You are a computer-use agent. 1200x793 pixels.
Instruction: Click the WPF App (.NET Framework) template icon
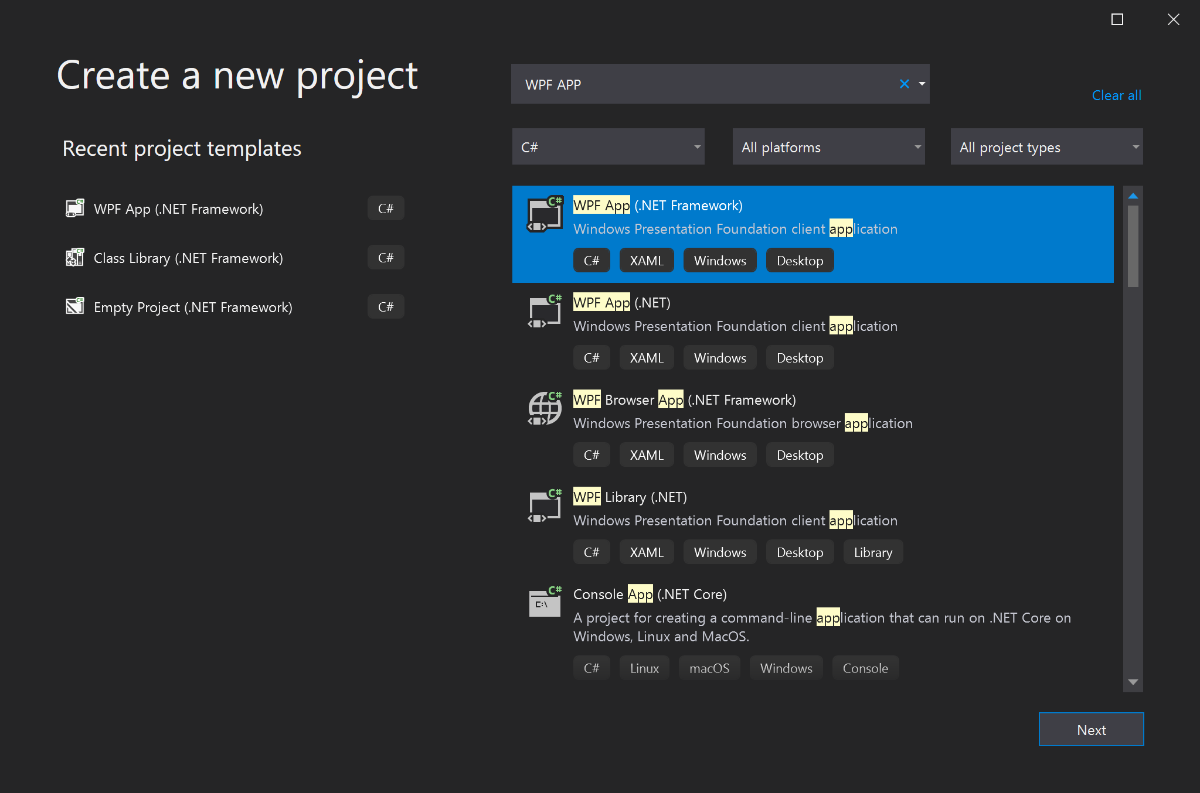click(x=545, y=214)
